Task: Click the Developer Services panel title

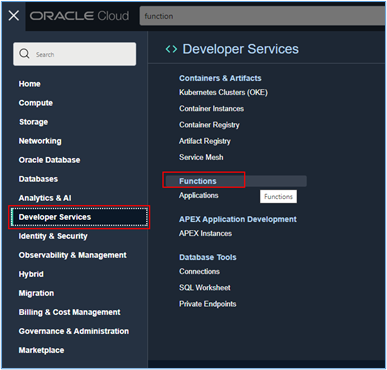Action: (x=240, y=49)
